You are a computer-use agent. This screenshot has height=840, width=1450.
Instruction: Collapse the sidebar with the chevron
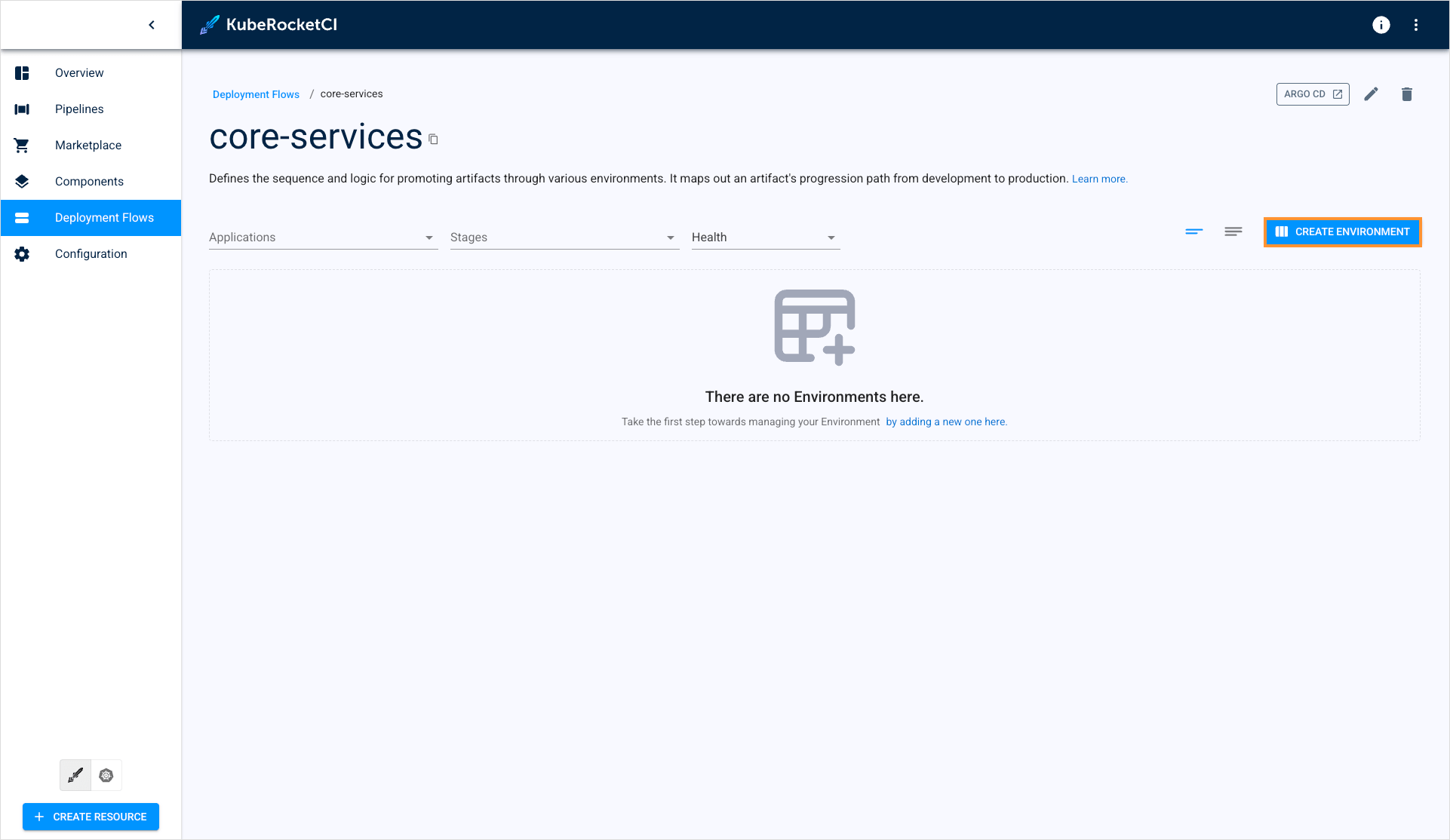tap(152, 25)
